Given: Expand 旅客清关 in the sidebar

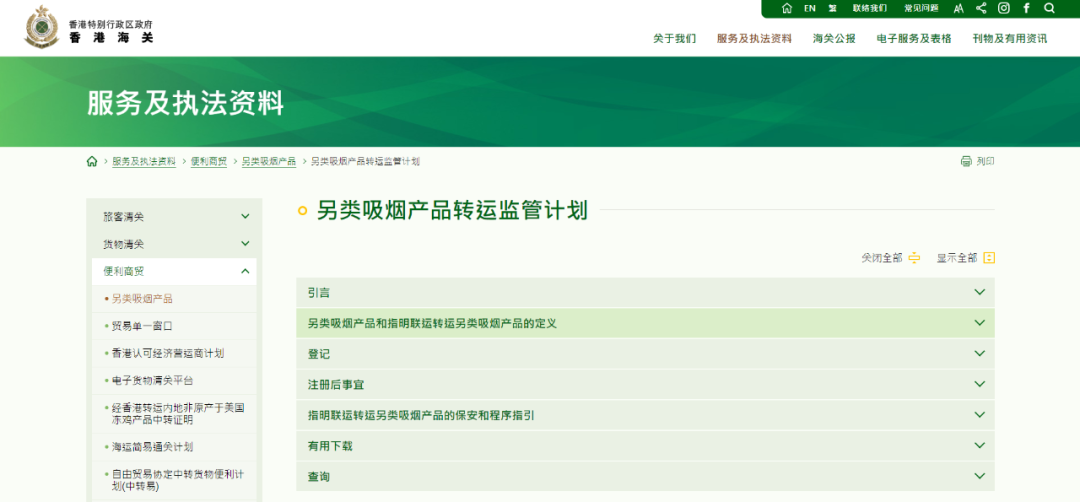Looking at the screenshot, I should (175, 216).
